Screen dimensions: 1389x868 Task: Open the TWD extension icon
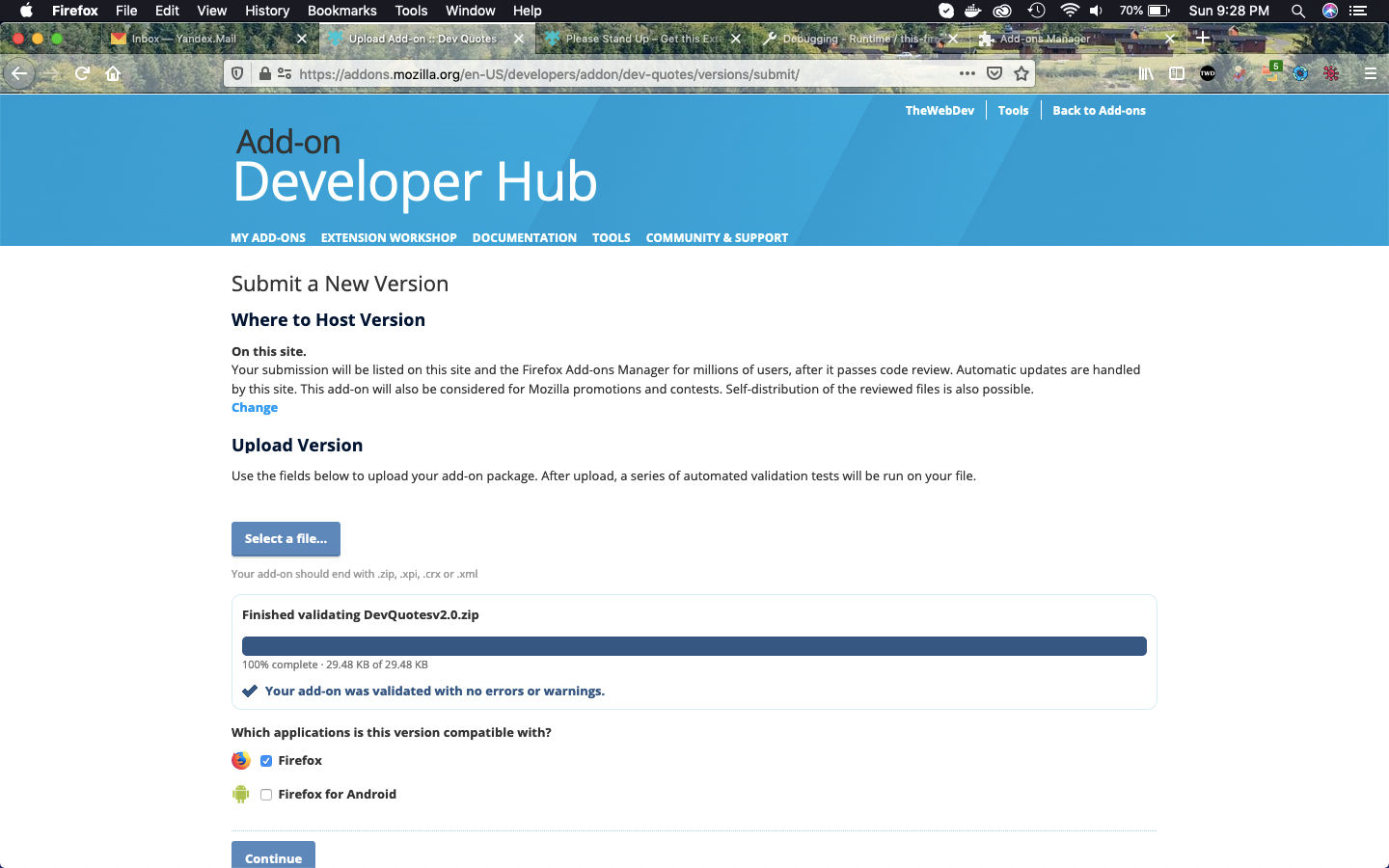(x=1208, y=73)
